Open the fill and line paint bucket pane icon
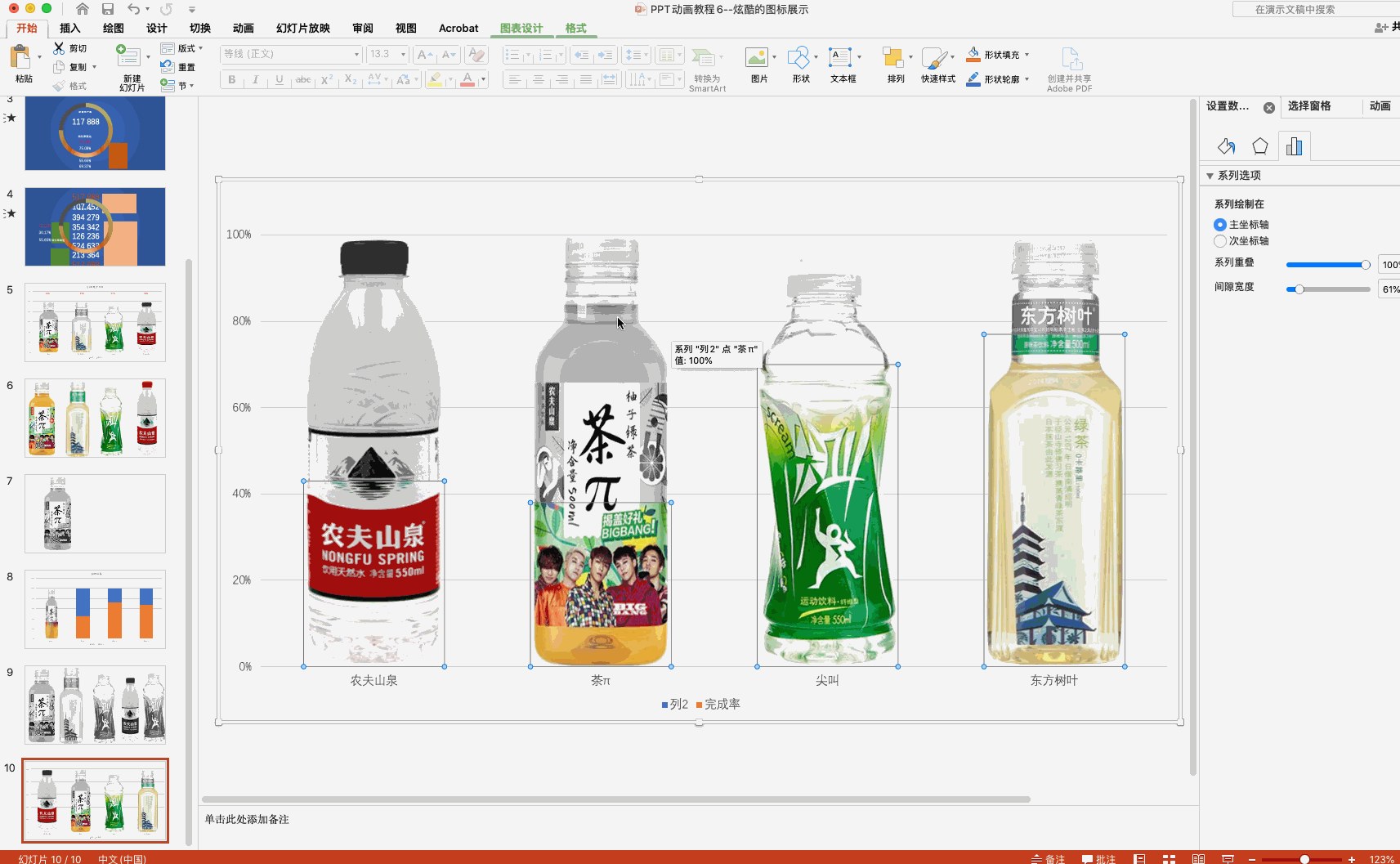Image resolution: width=1400 pixels, height=864 pixels. [x=1226, y=146]
